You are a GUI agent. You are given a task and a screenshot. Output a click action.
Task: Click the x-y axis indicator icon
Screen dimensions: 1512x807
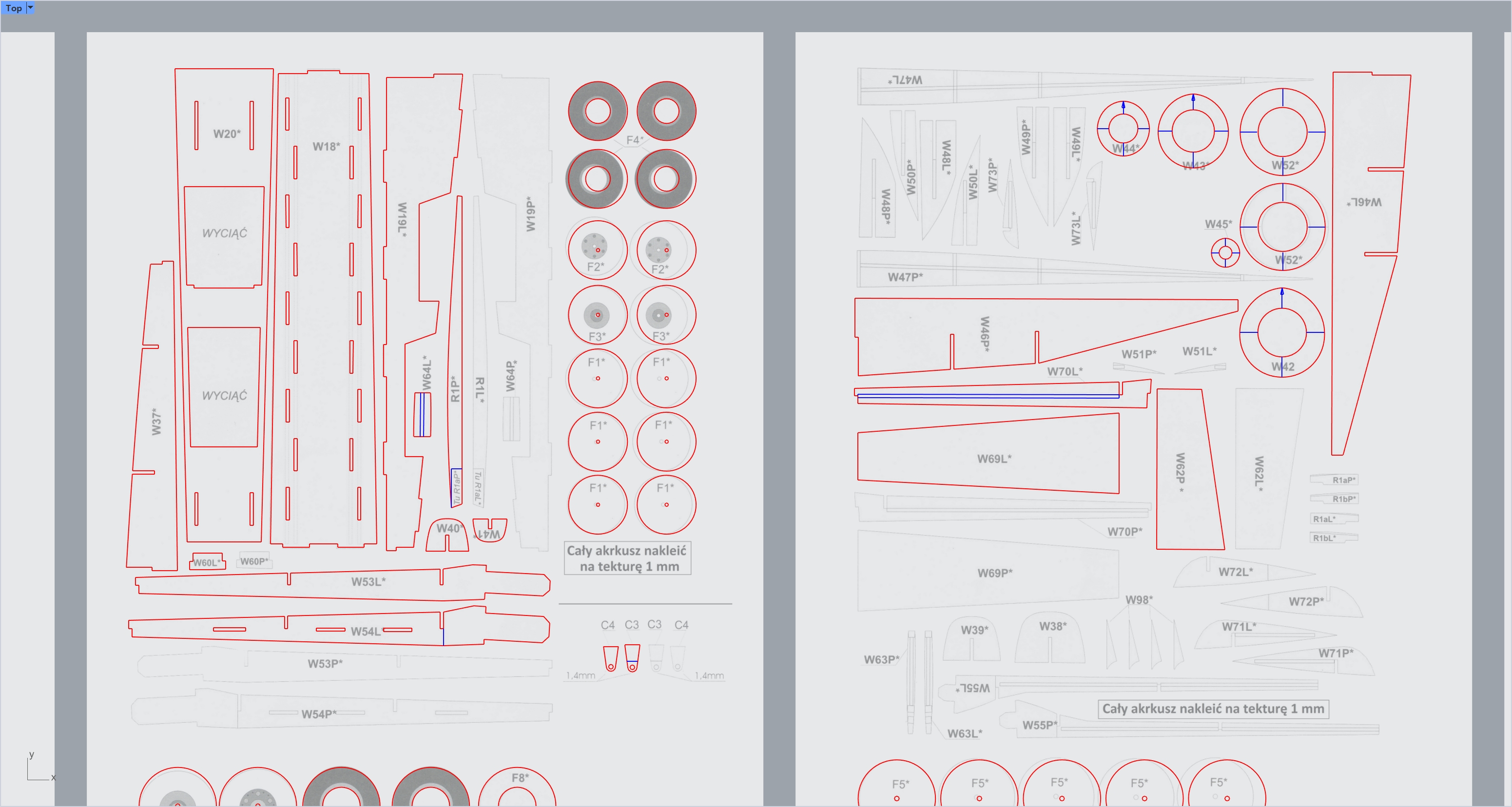pyautogui.click(x=40, y=767)
